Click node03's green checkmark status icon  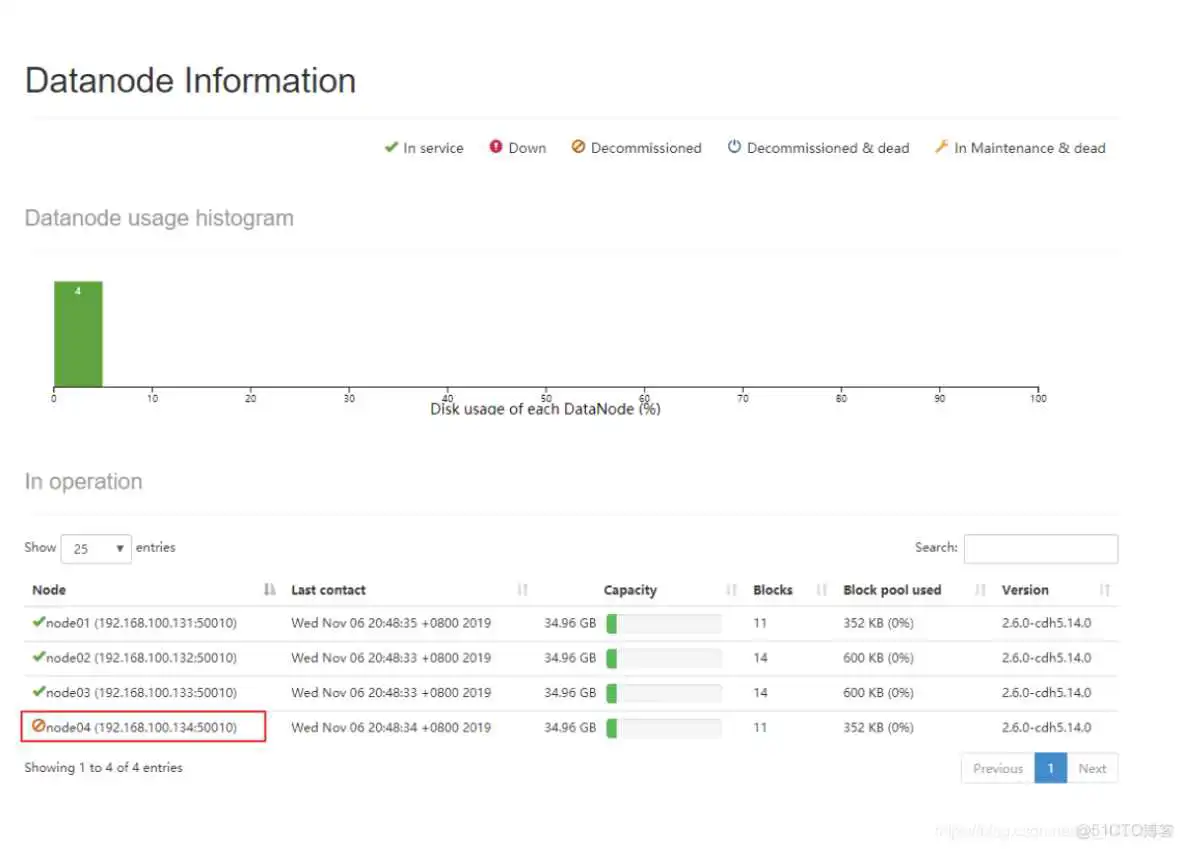click(x=38, y=691)
